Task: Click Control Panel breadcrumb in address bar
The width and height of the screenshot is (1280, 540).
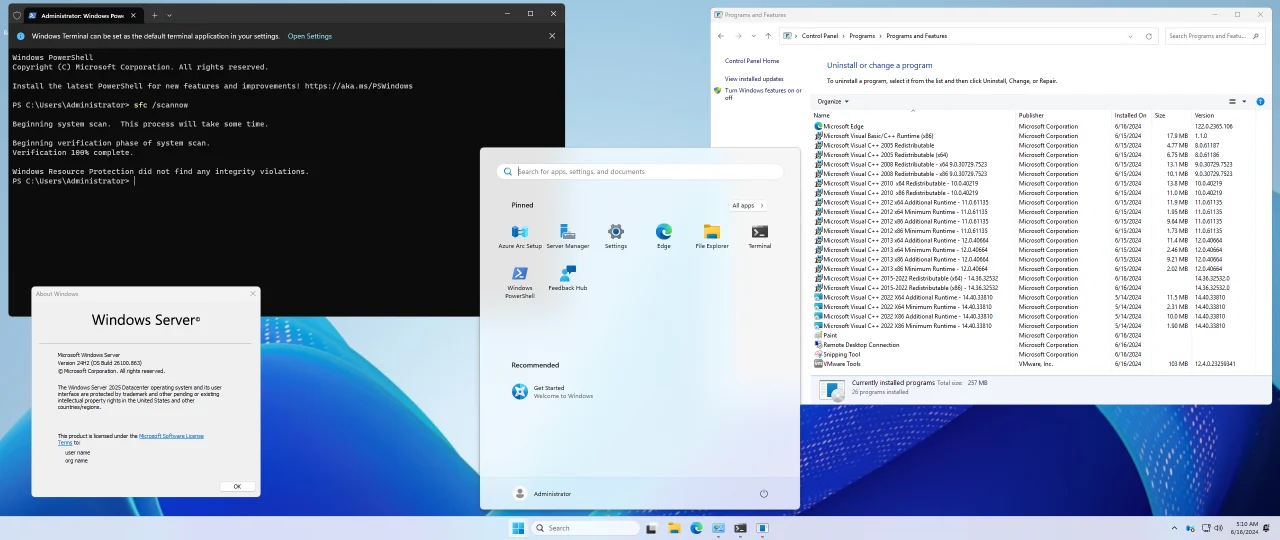Action: pyautogui.click(x=820, y=36)
